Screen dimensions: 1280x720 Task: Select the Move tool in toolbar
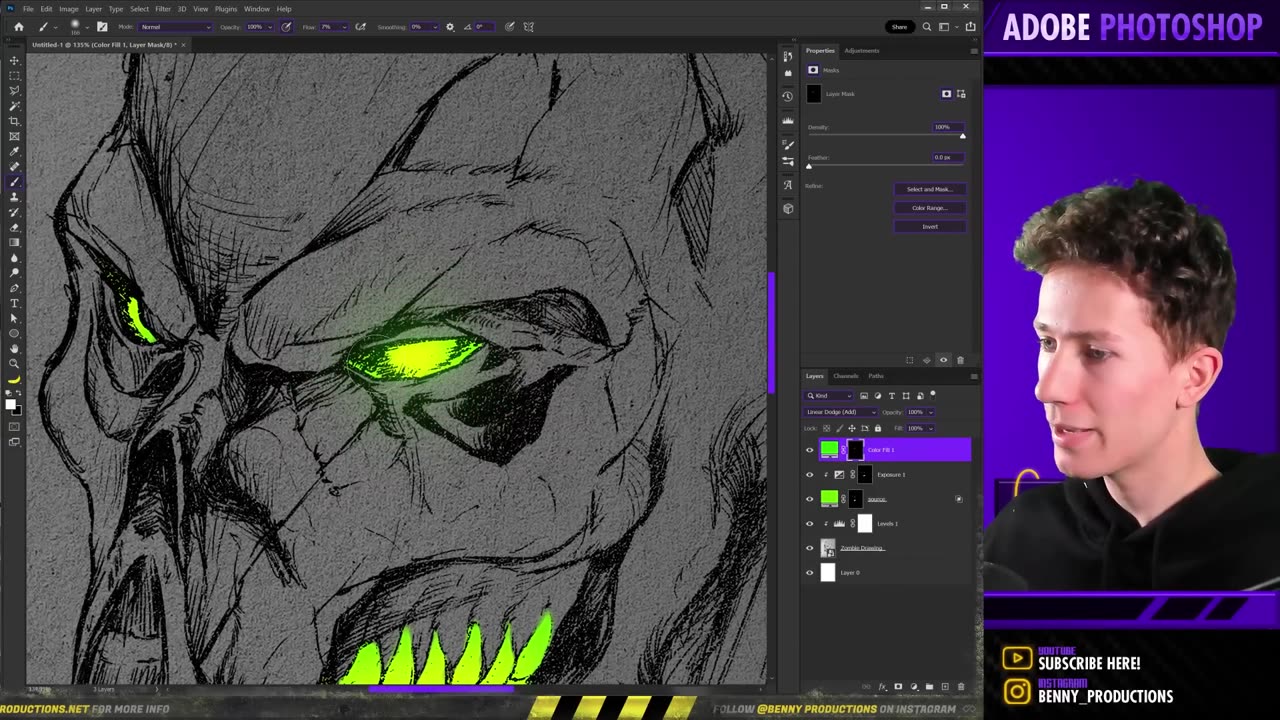pyautogui.click(x=14, y=60)
